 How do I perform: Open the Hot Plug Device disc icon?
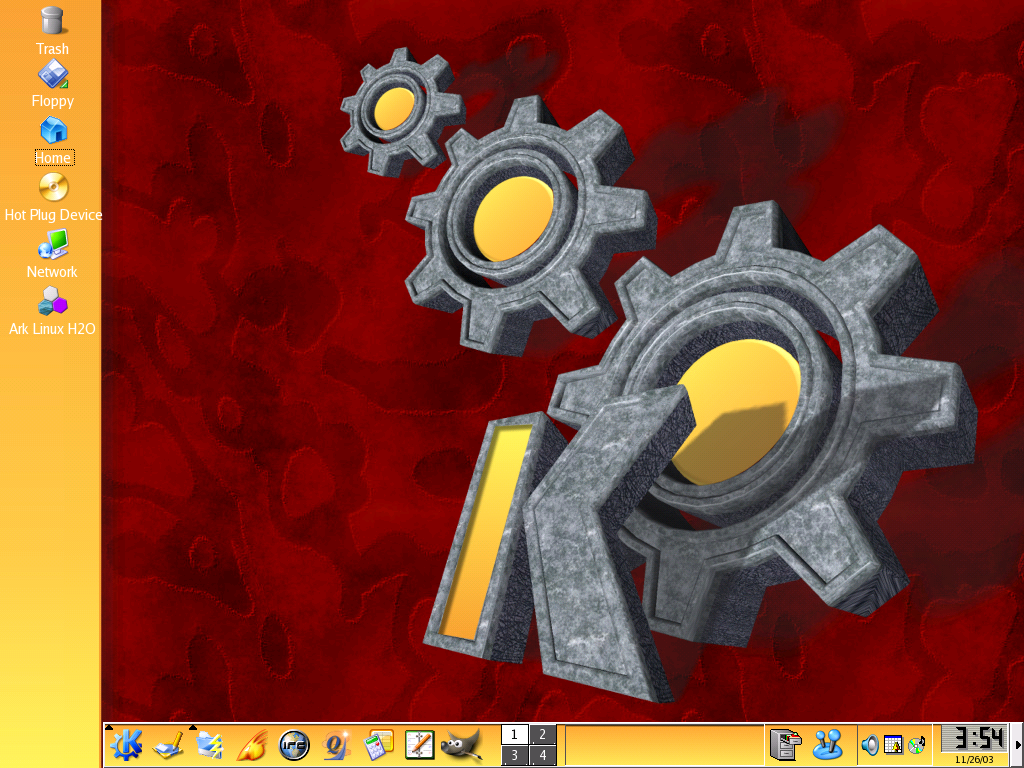click(54, 187)
